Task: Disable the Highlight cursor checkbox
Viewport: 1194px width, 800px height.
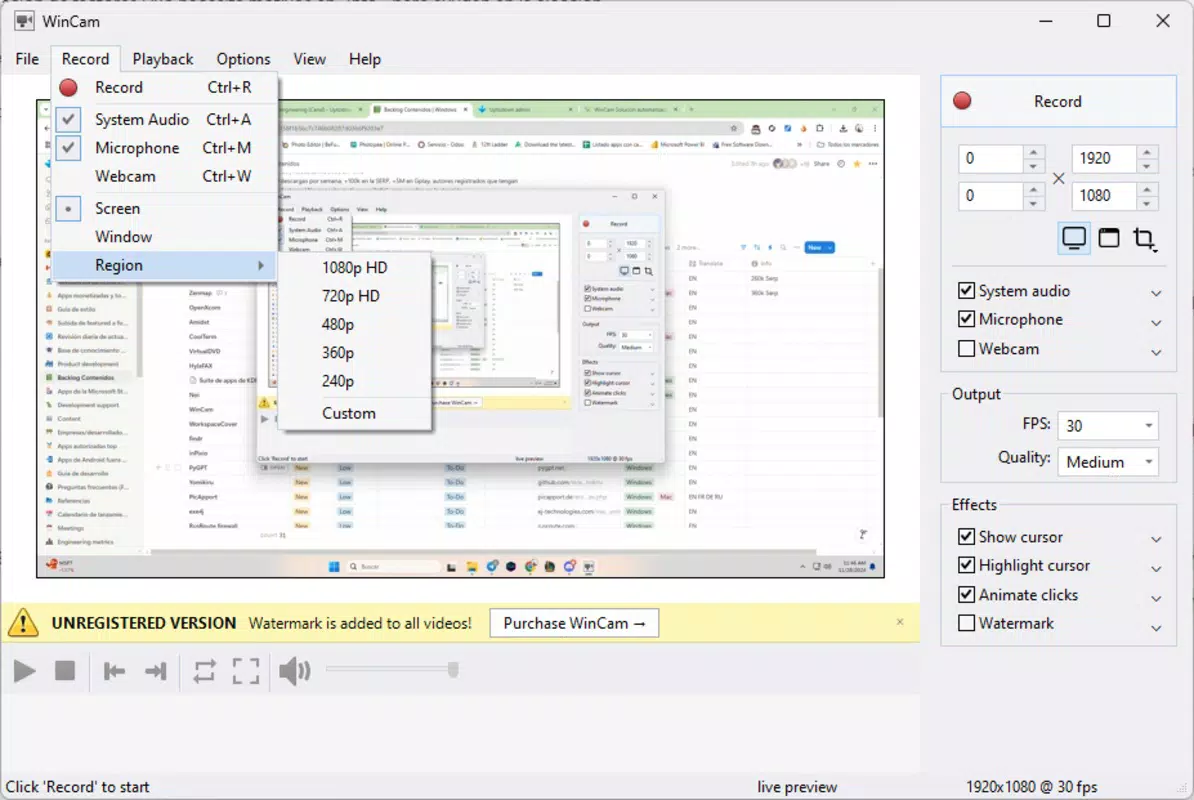Action: [x=966, y=565]
